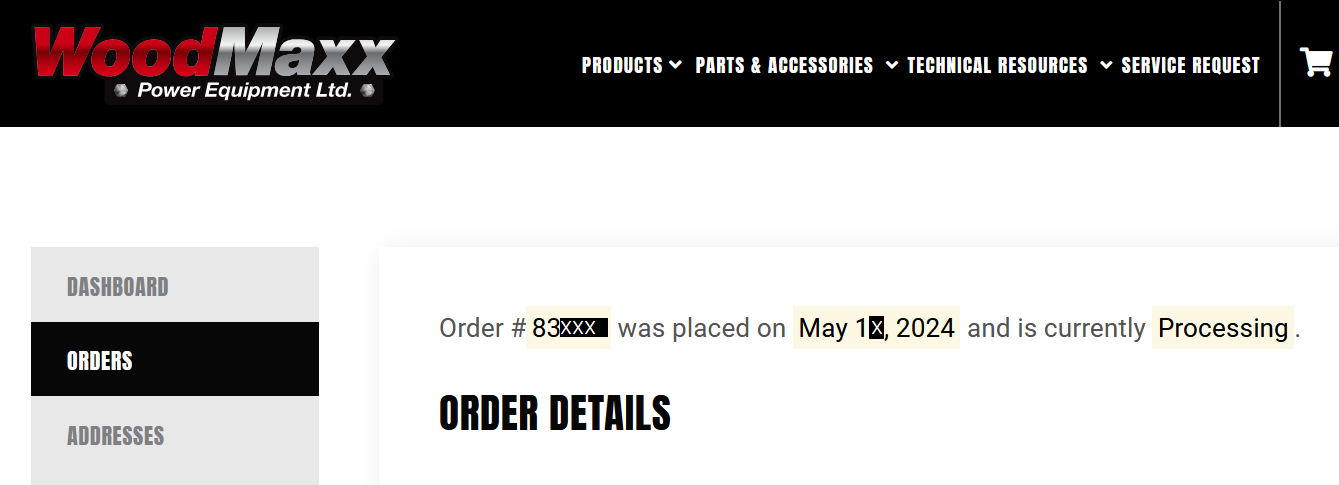
Task: Click the highlighted order number 83XXX
Action: tap(568, 328)
